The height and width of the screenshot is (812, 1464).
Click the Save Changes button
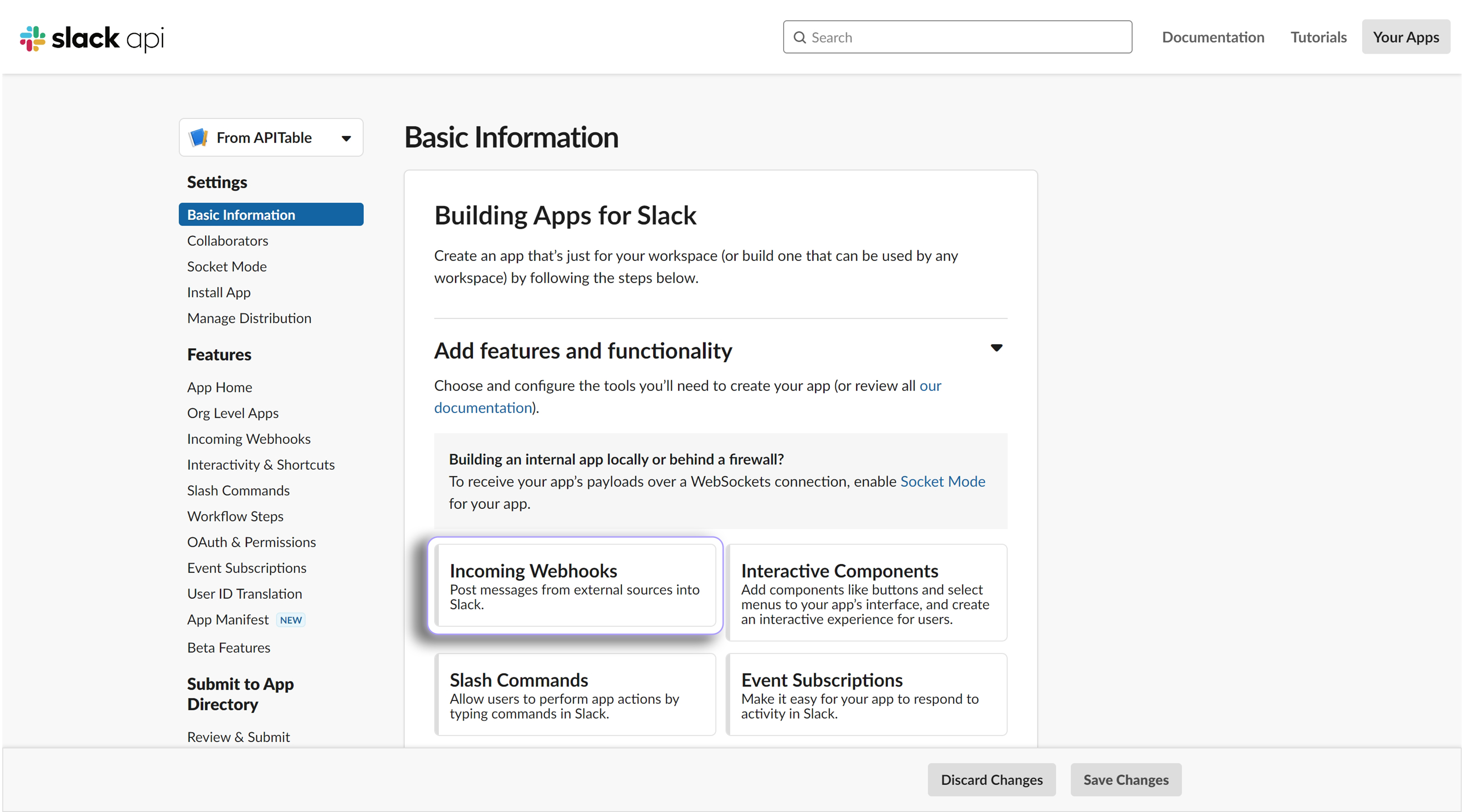point(1126,780)
